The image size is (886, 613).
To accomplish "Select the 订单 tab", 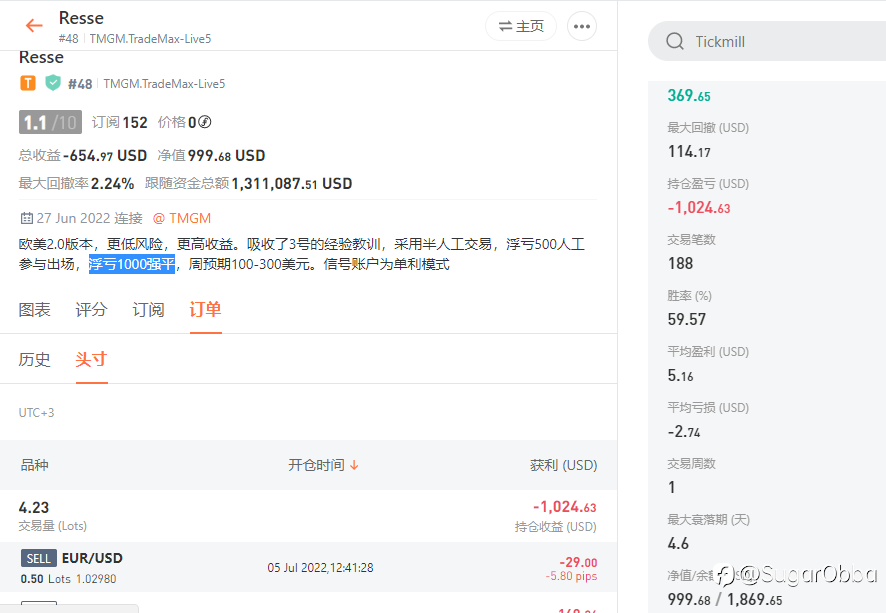I will 205,310.
